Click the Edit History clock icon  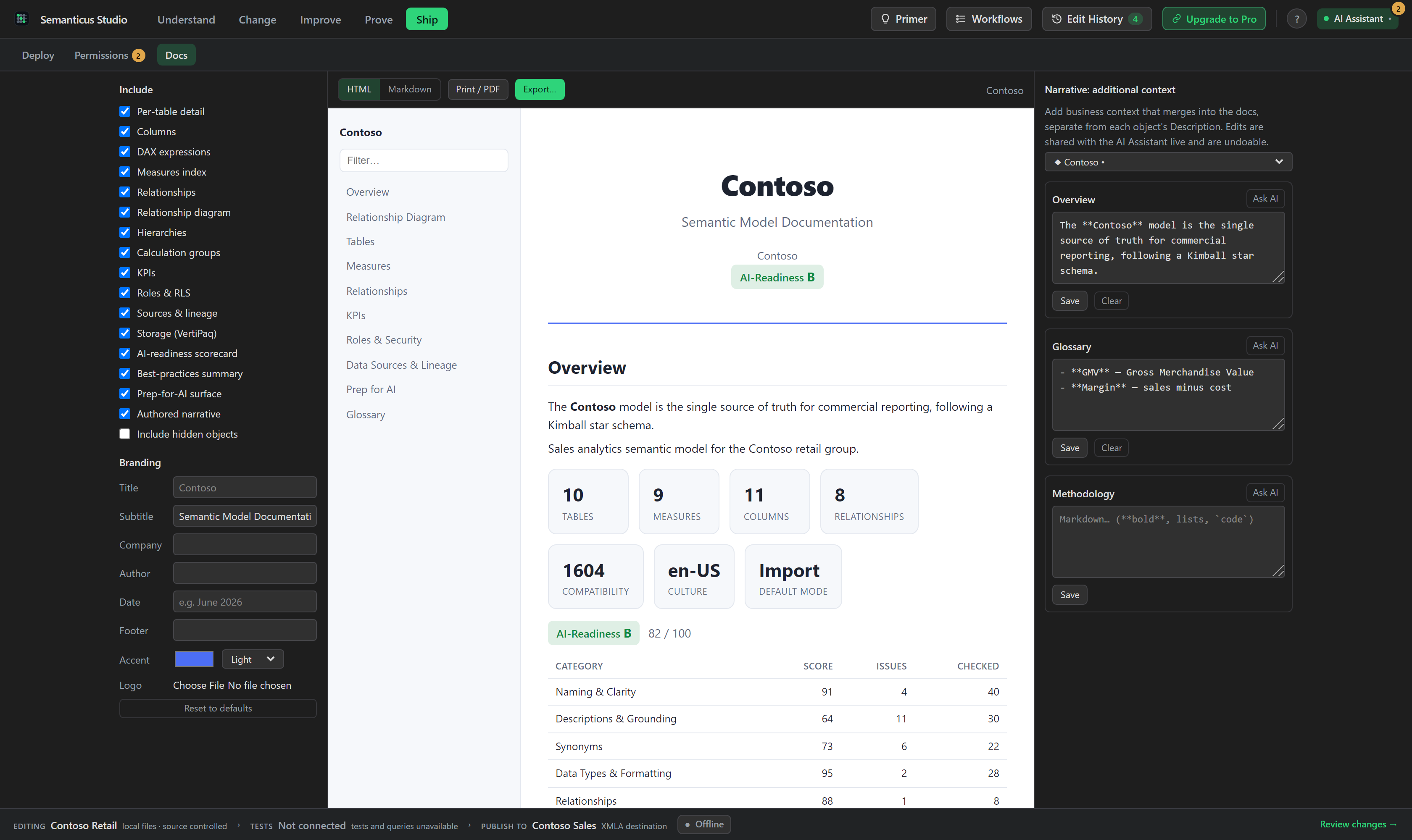[x=1056, y=18]
